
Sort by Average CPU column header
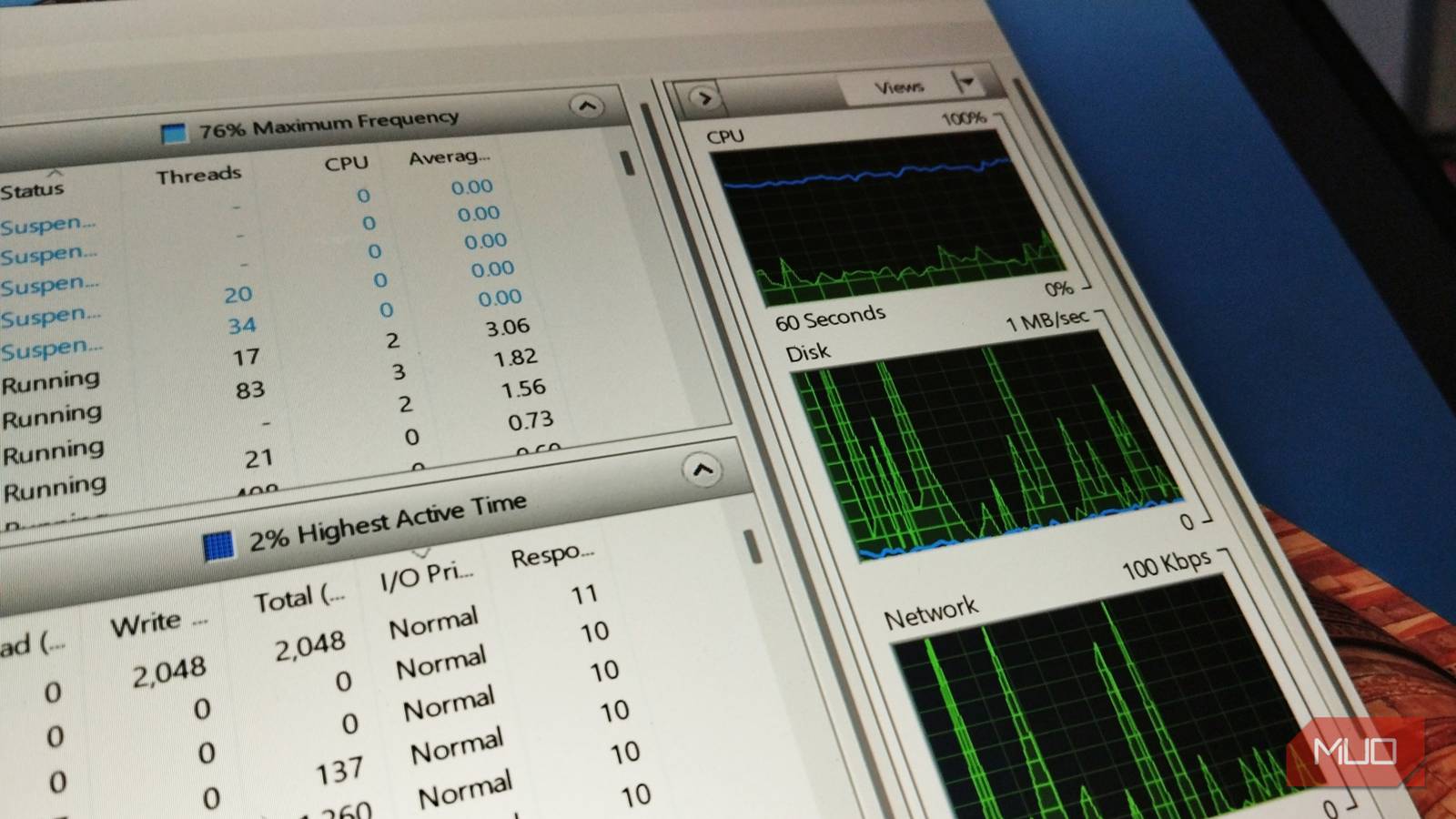coord(450,157)
